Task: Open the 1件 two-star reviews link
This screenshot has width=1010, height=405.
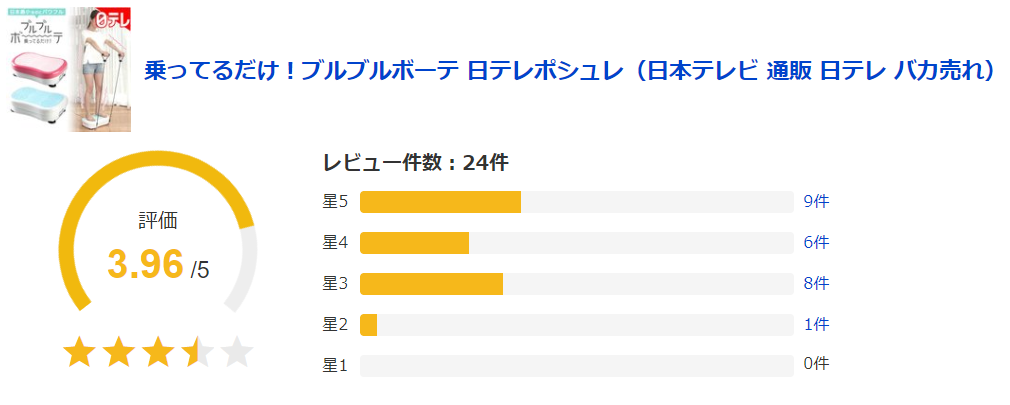Action: click(816, 324)
